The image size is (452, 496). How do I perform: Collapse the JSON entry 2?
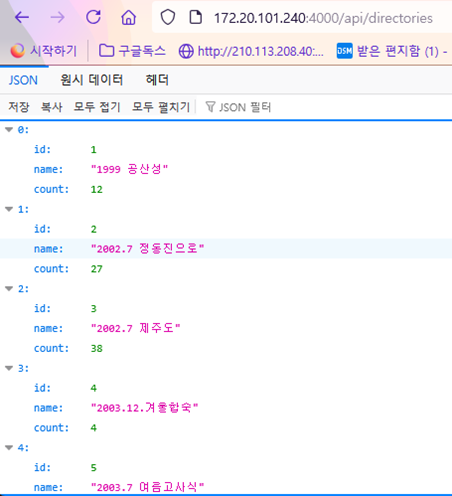click(x=9, y=289)
